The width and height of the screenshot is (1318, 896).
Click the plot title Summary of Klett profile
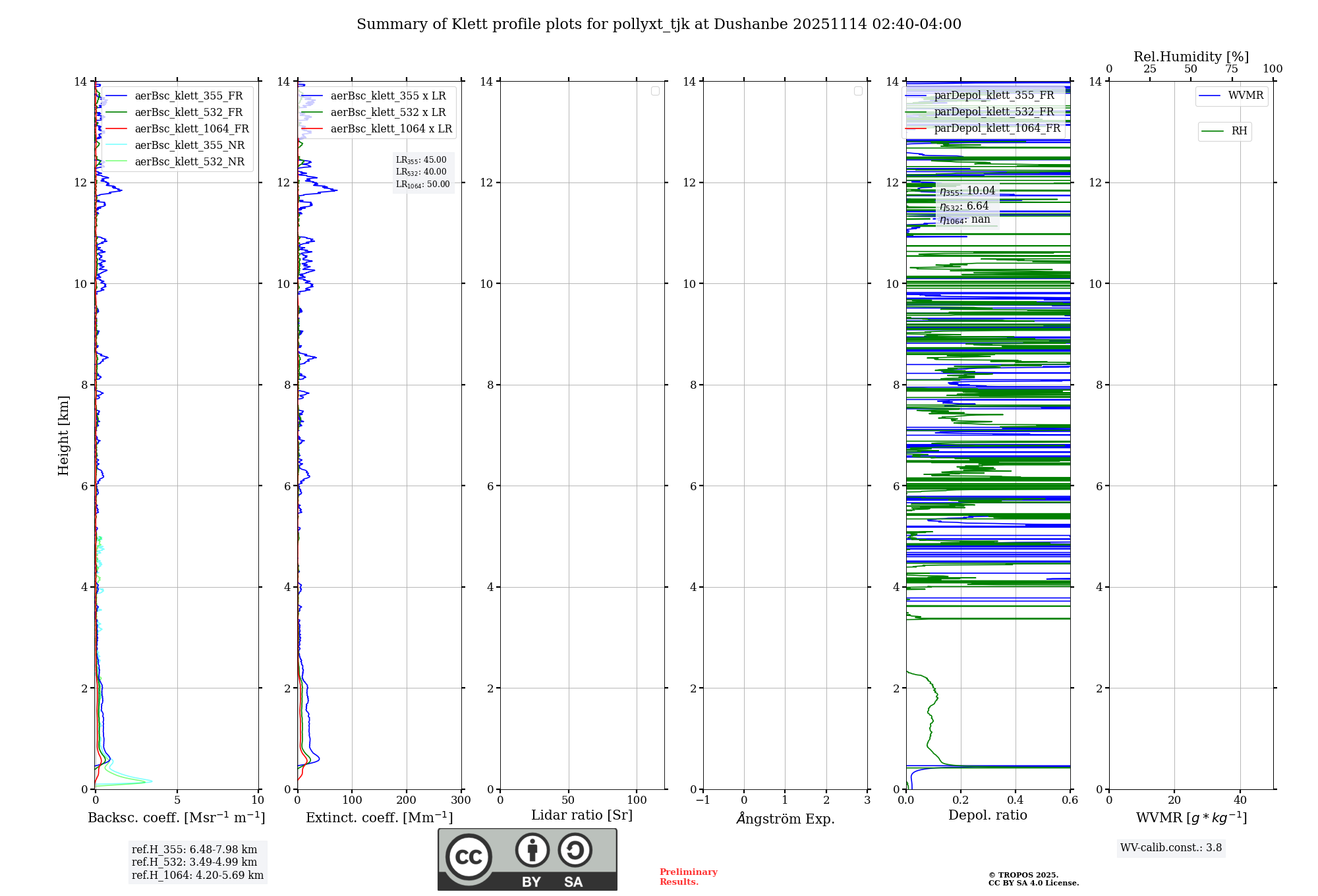point(658,24)
